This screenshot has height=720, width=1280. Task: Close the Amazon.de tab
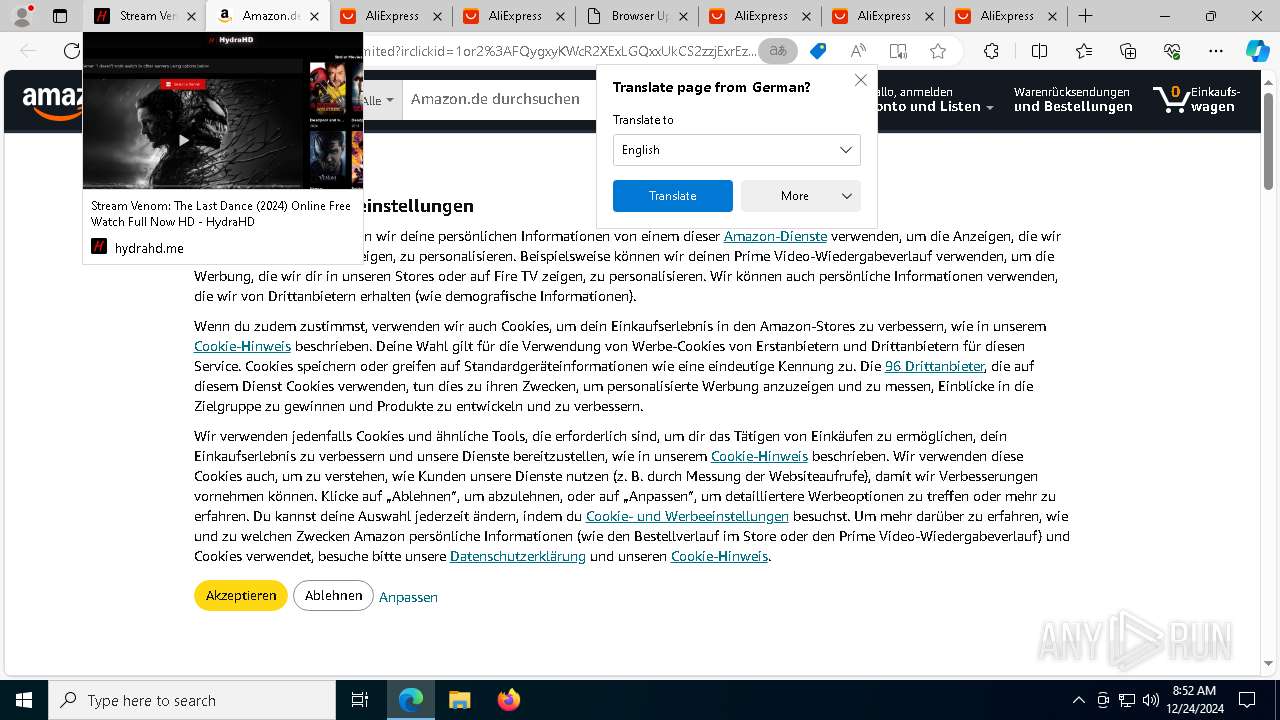tap(315, 16)
